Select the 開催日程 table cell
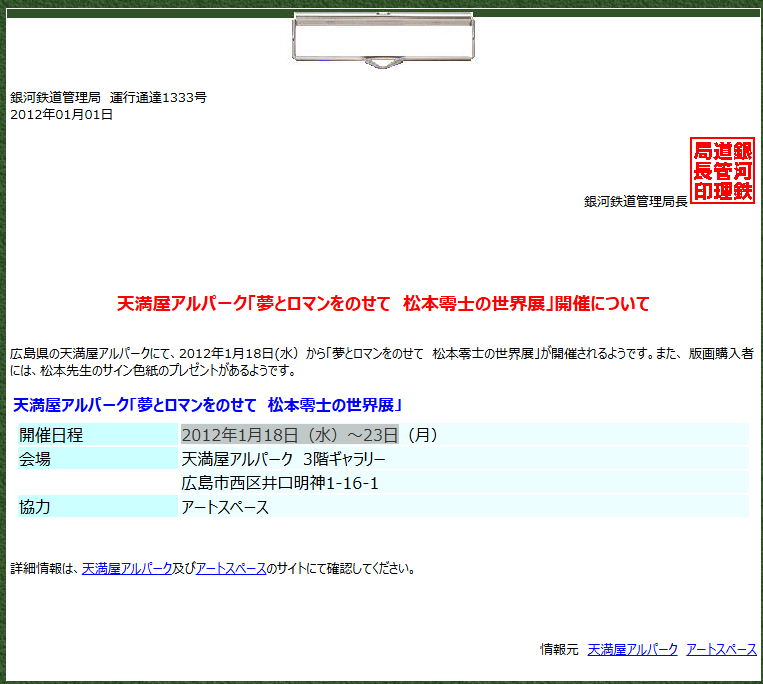The image size is (763, 684). coord(98,434)
